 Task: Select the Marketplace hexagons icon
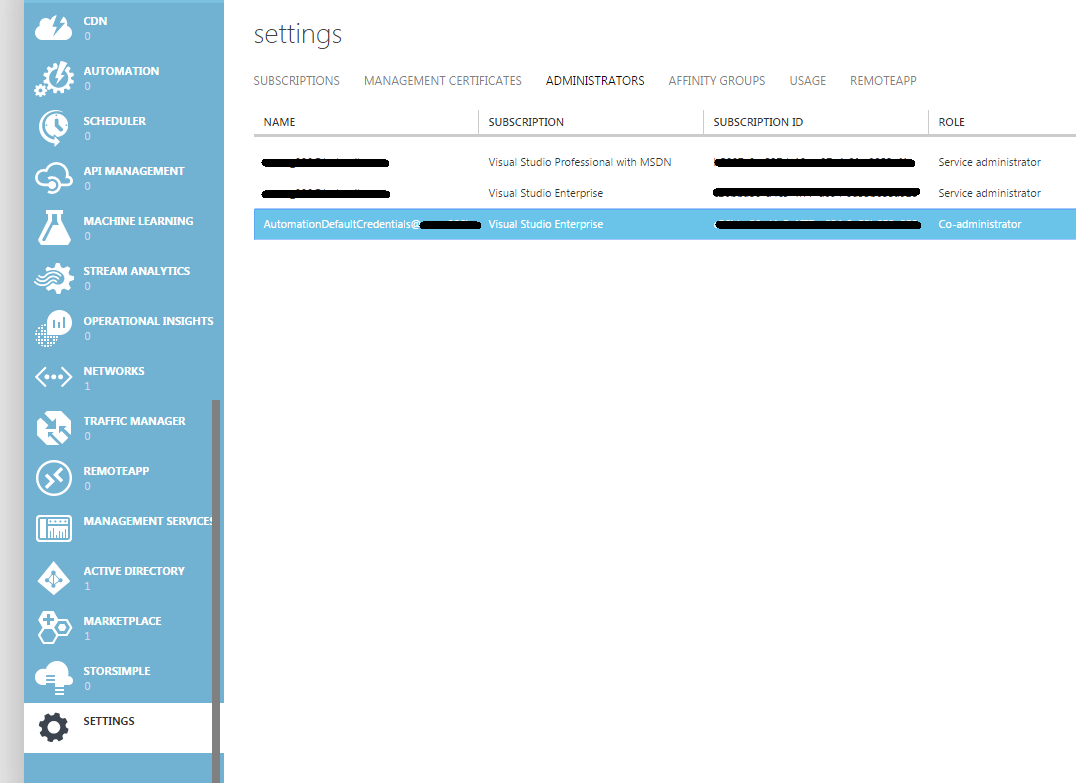pos(54,627)
